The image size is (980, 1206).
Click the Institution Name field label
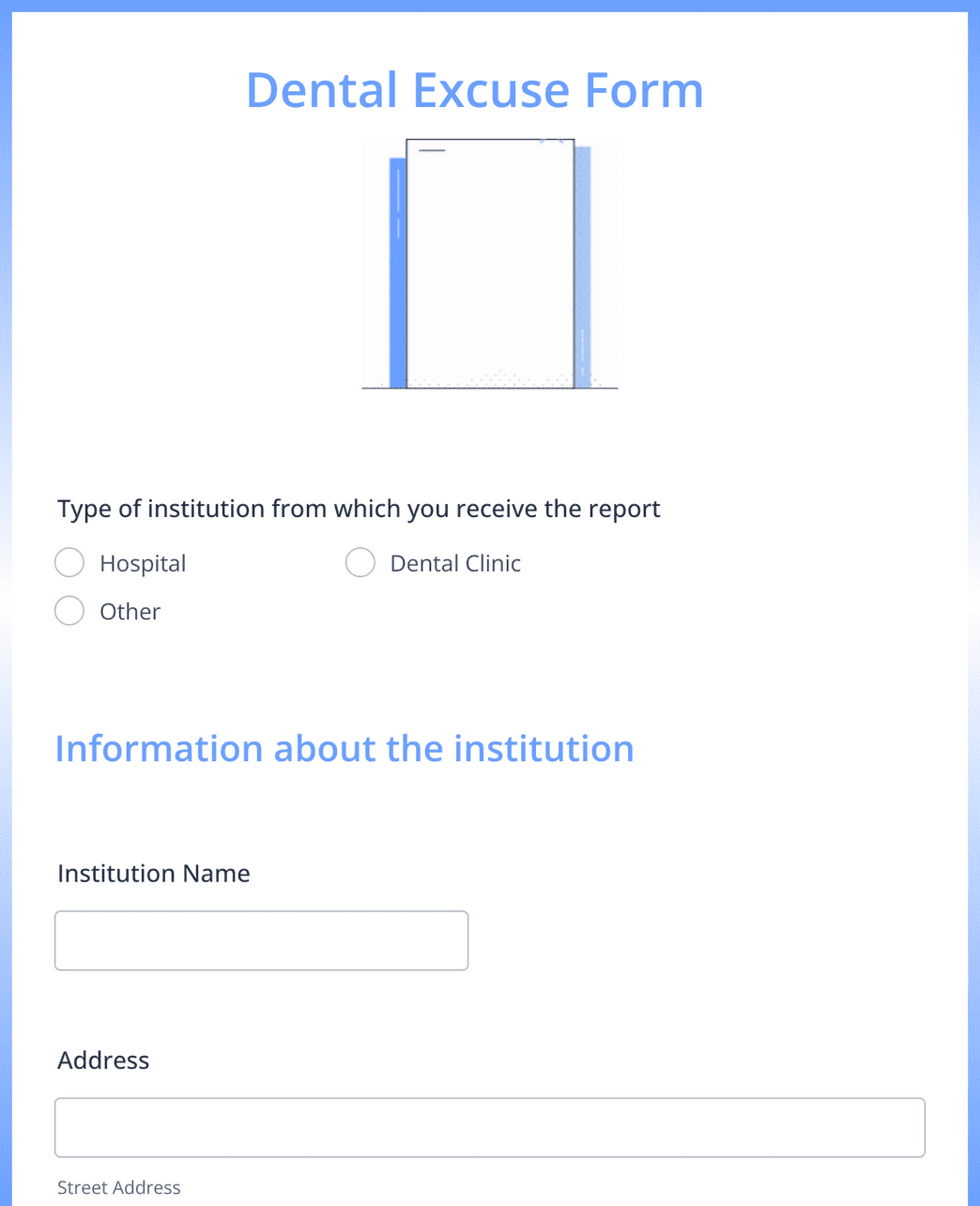pyautogui.click(x=154, y=874)
